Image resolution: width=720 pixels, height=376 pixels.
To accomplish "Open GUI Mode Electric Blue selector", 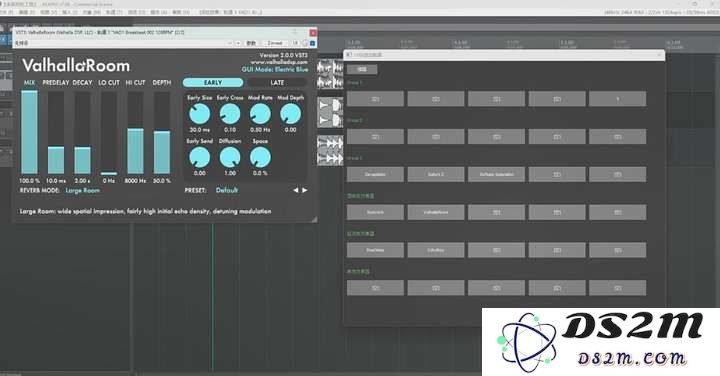I will [x=275, y=69].
